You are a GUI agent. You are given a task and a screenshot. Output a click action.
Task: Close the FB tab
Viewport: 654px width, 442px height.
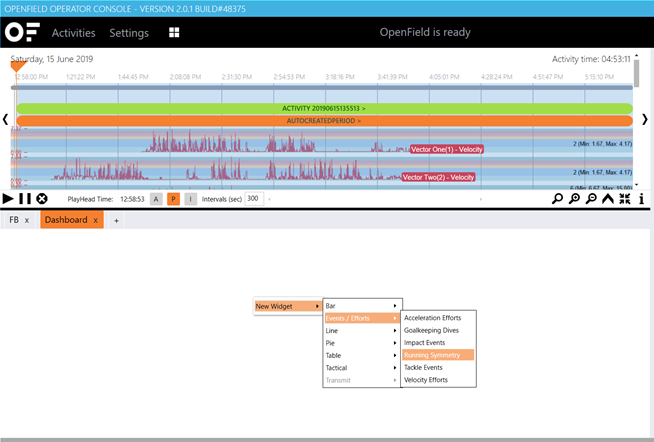pyautogui.click(x=27, y=220)
